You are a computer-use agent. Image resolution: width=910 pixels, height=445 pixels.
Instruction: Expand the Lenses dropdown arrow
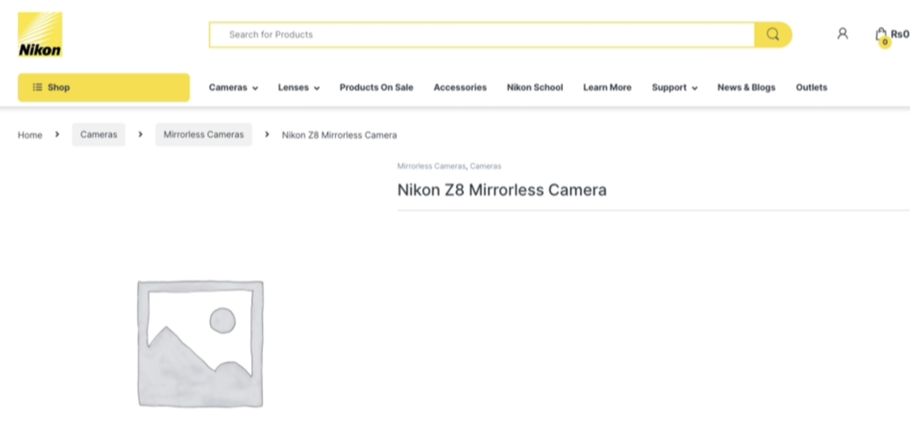click(x=317, y=88)
